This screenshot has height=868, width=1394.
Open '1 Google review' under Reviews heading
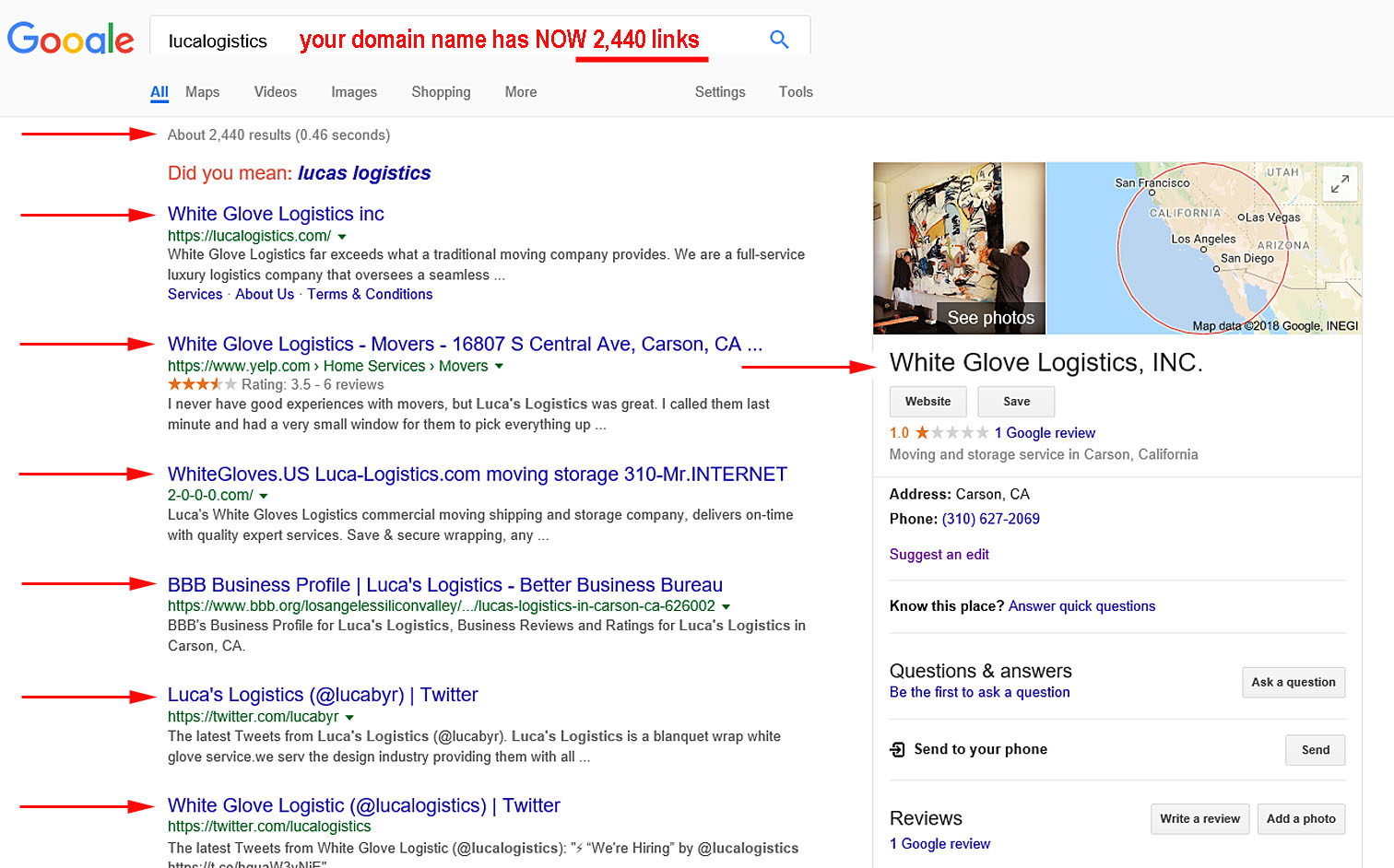click(940, 844)
